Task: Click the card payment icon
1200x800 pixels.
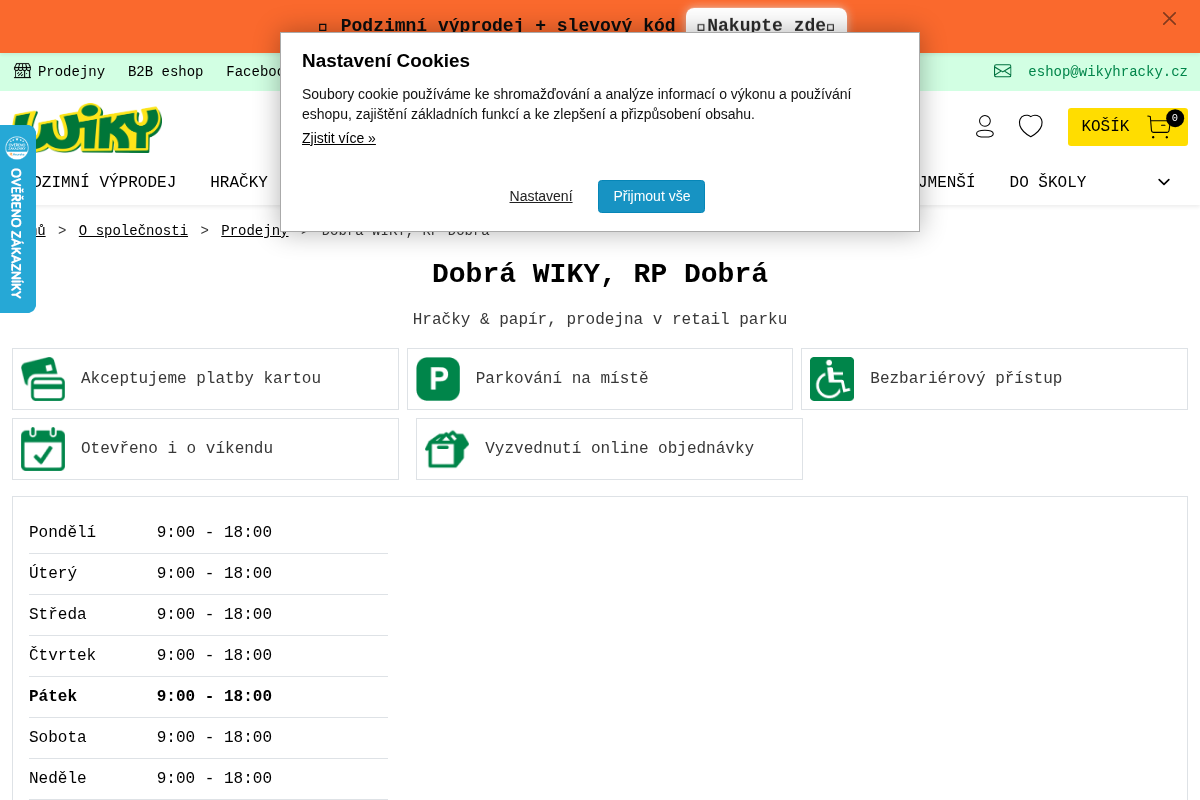Action: tap(43, 379)
